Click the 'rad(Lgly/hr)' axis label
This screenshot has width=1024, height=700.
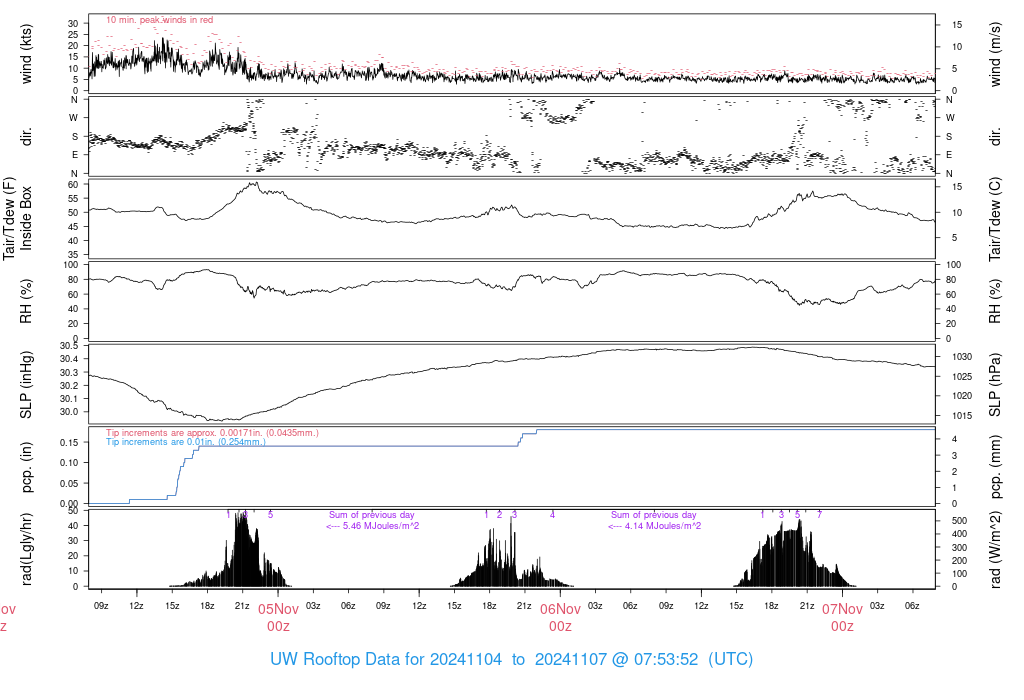click(26, 549)
